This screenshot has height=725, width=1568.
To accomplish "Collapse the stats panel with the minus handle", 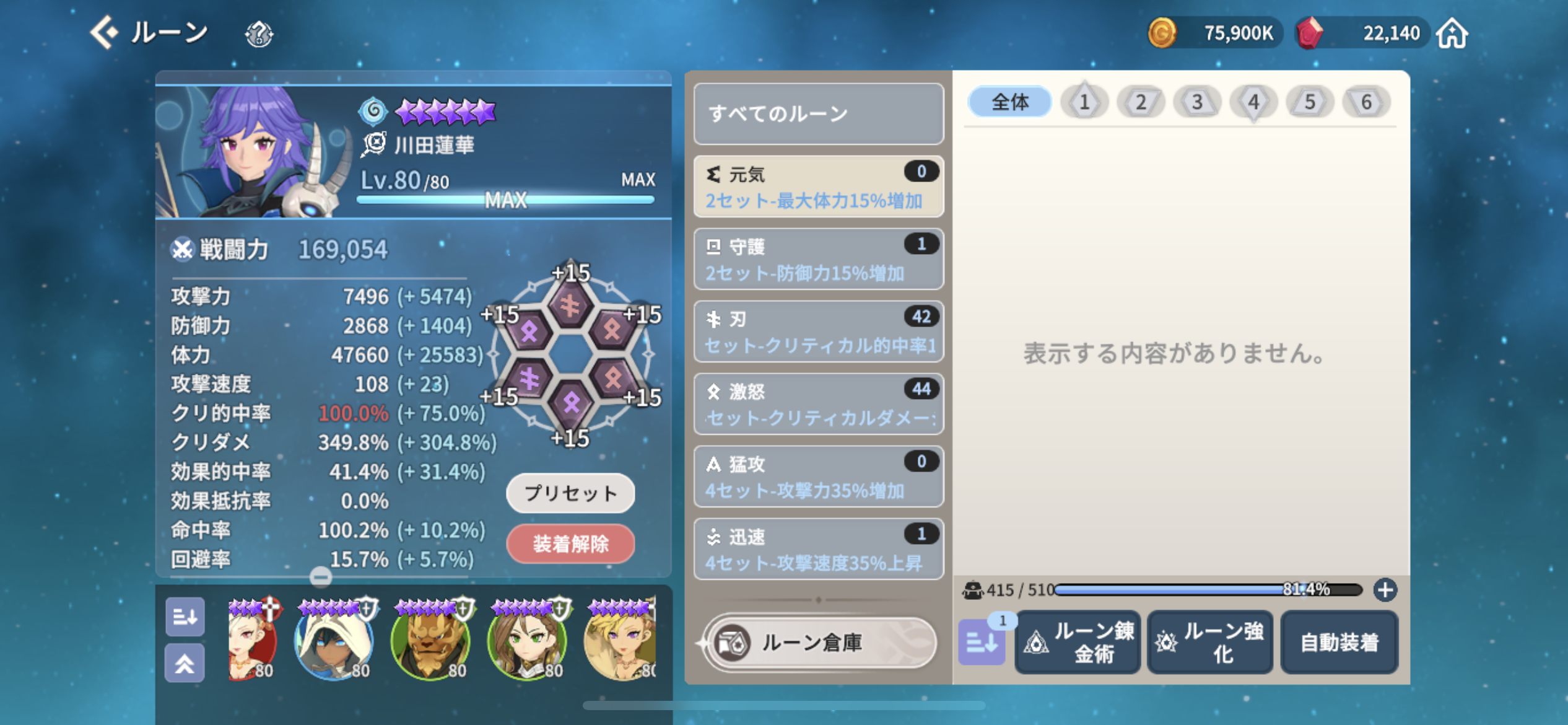I will 320,577.
